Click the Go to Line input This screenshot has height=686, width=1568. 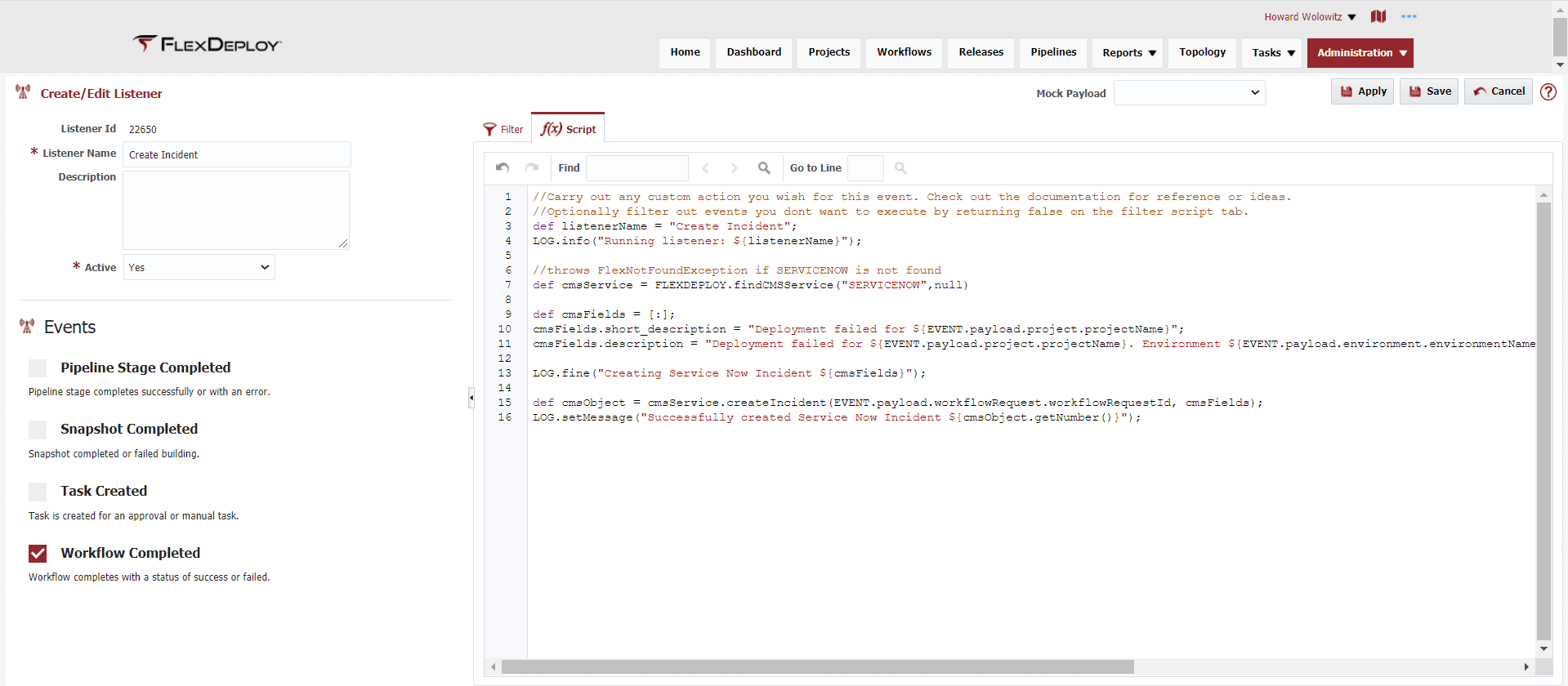[x=865, y=167]
